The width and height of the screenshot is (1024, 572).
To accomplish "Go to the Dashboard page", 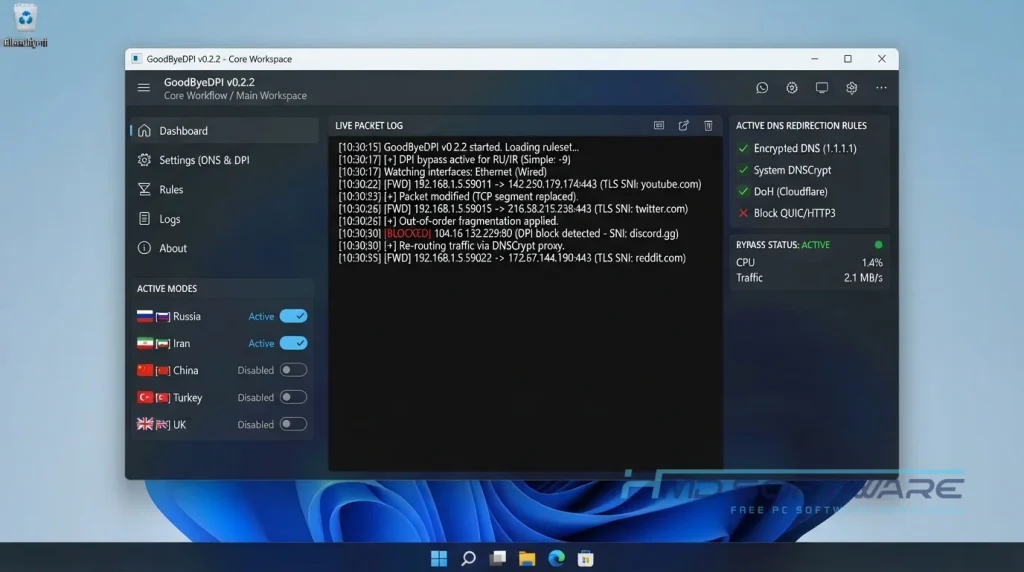I will click(224, 131).
